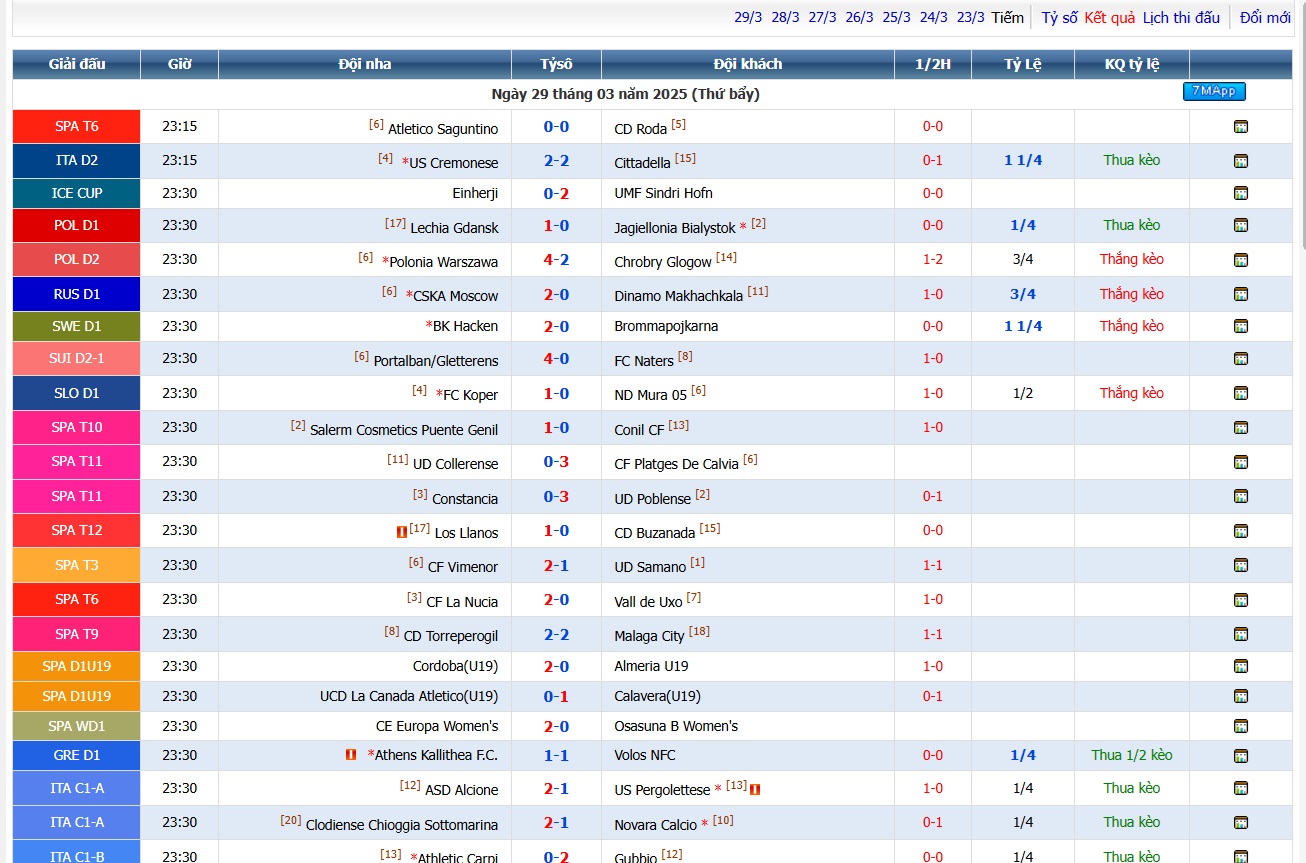Open stats icon for Atletico Saguntino match
This screenshot has width=1306, height=863.
[x=1241, y=127]
